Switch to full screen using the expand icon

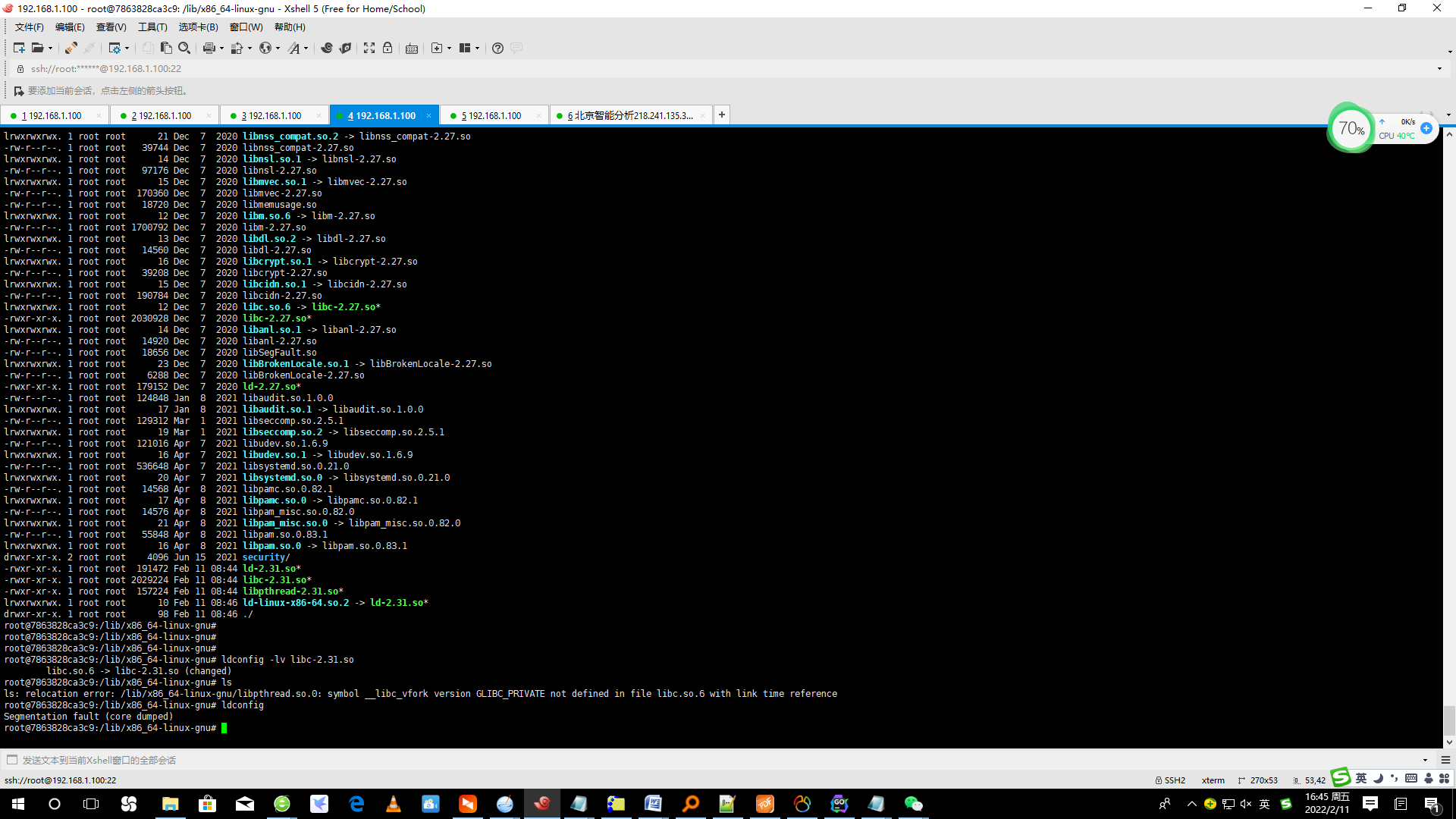[369, 48]
